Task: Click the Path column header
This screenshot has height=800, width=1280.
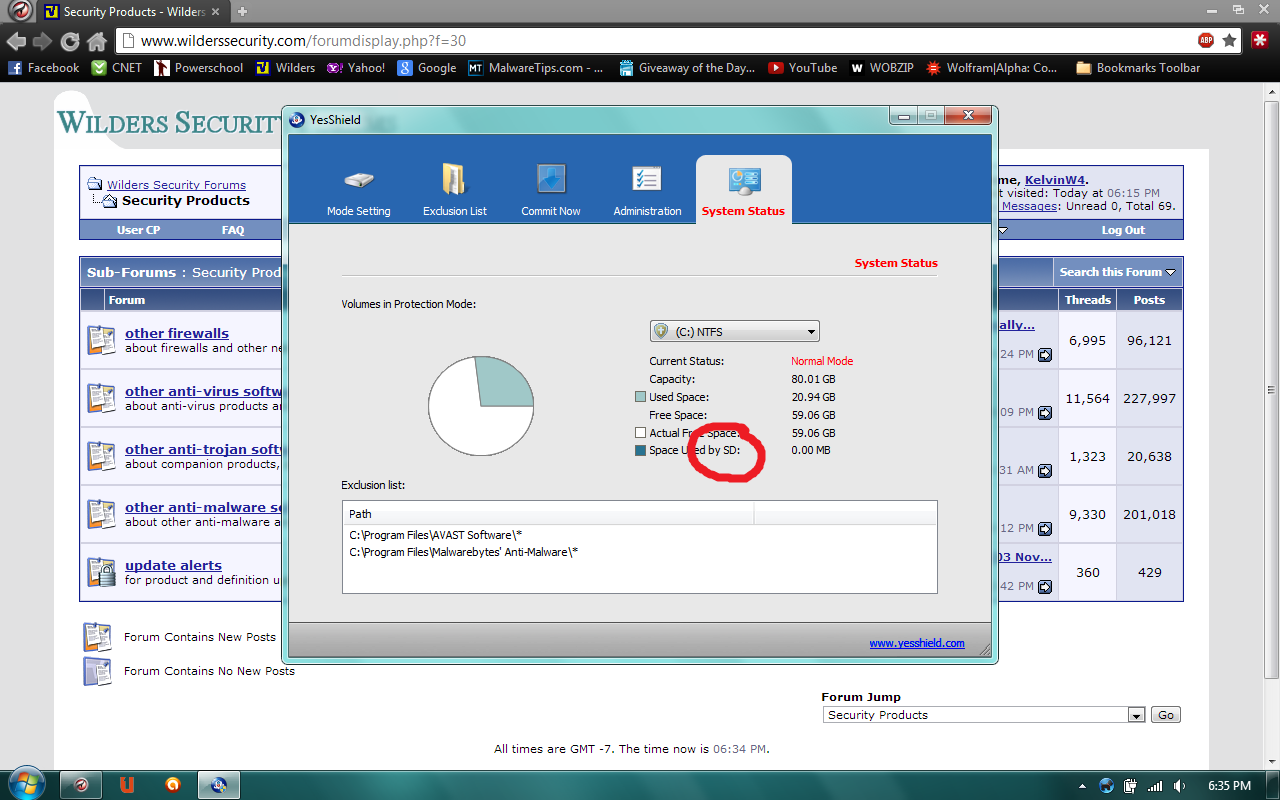Action: click(548, 514)
